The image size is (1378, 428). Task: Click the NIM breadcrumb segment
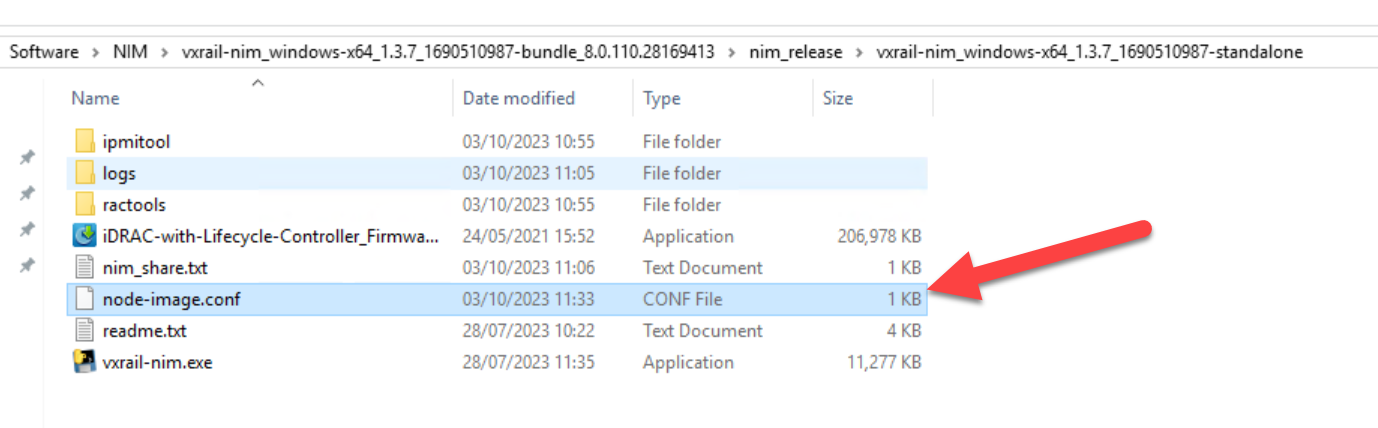130,52
